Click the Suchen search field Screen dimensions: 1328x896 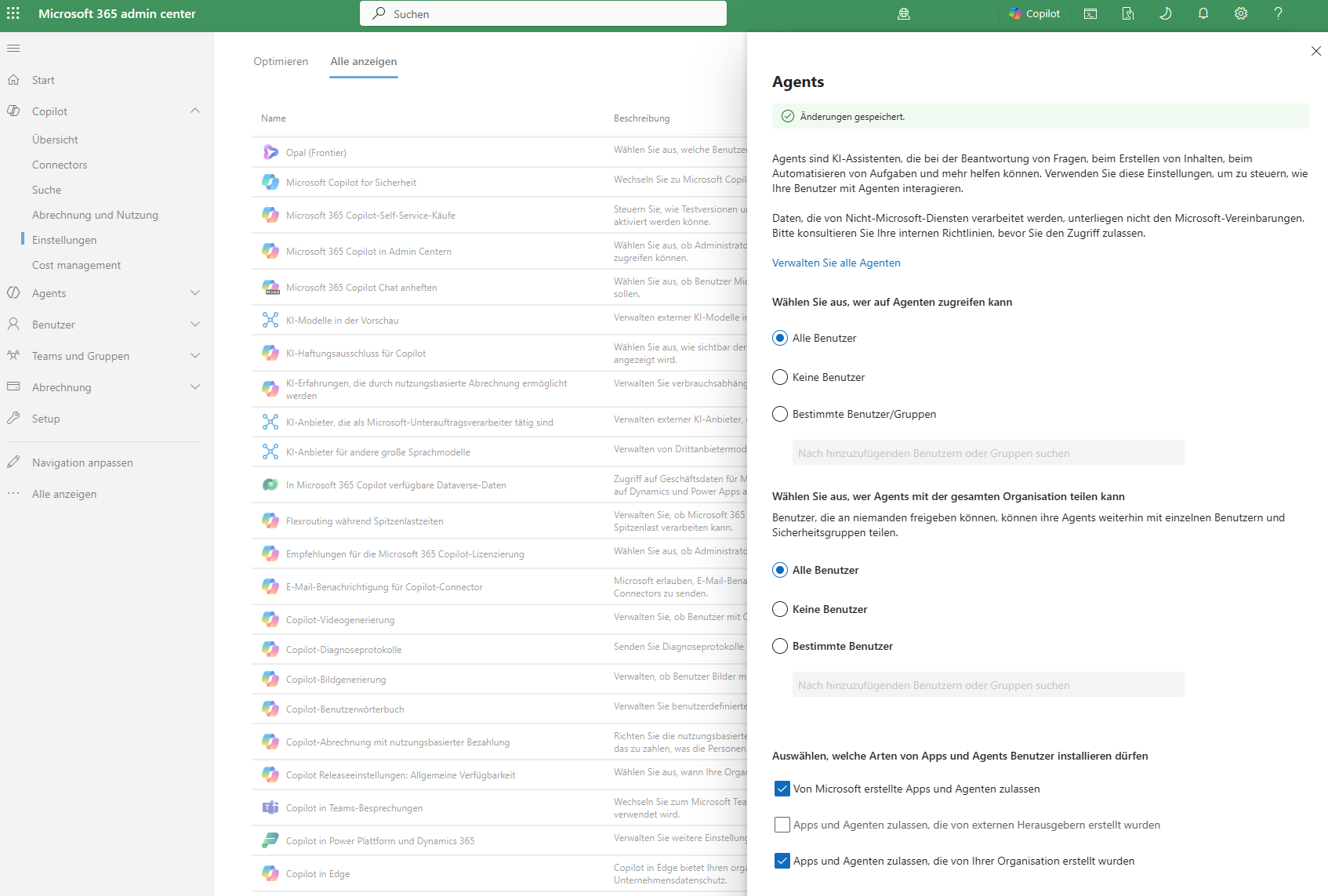(542, 13)
